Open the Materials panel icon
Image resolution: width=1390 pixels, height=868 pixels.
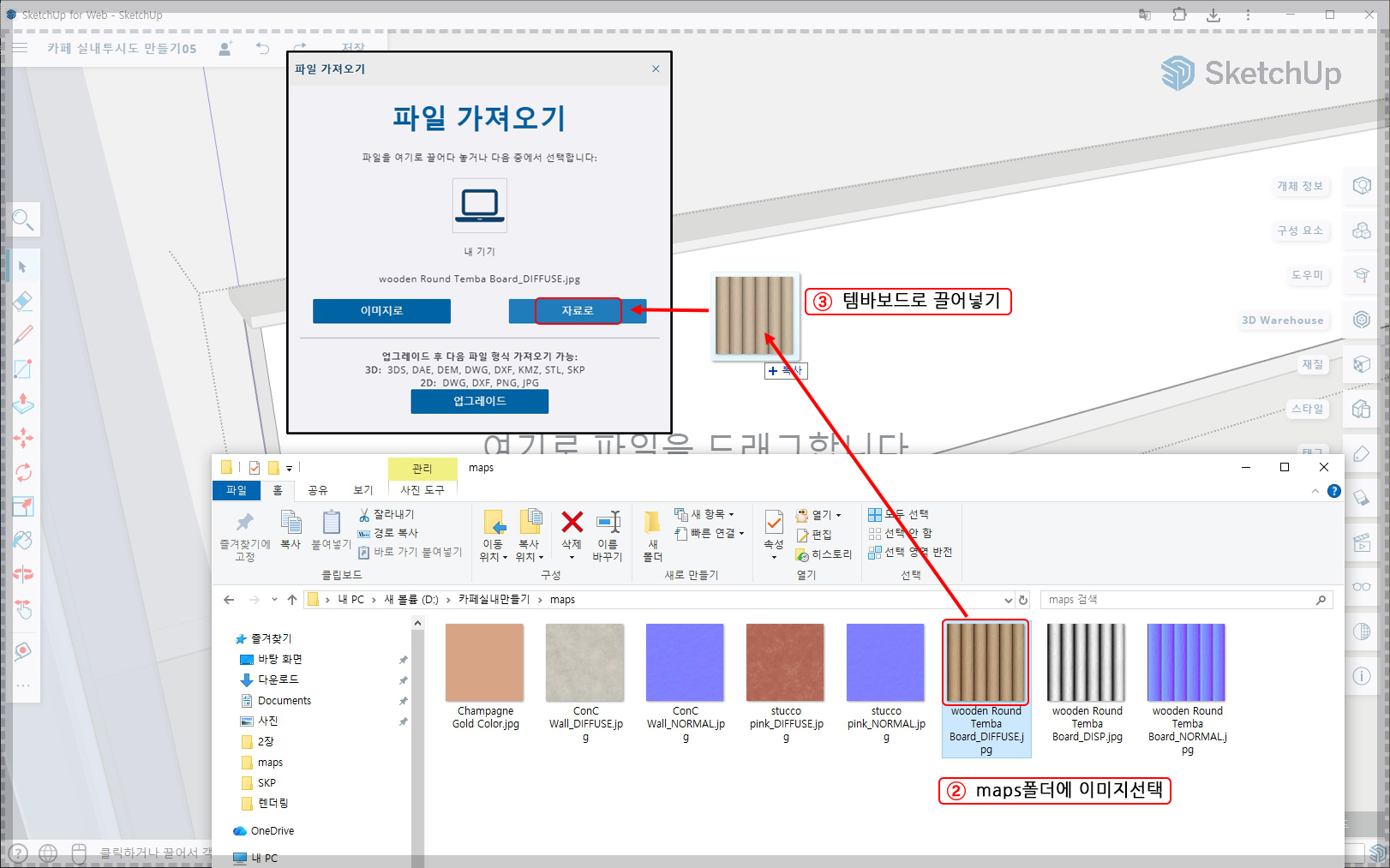pos(1361,364)
